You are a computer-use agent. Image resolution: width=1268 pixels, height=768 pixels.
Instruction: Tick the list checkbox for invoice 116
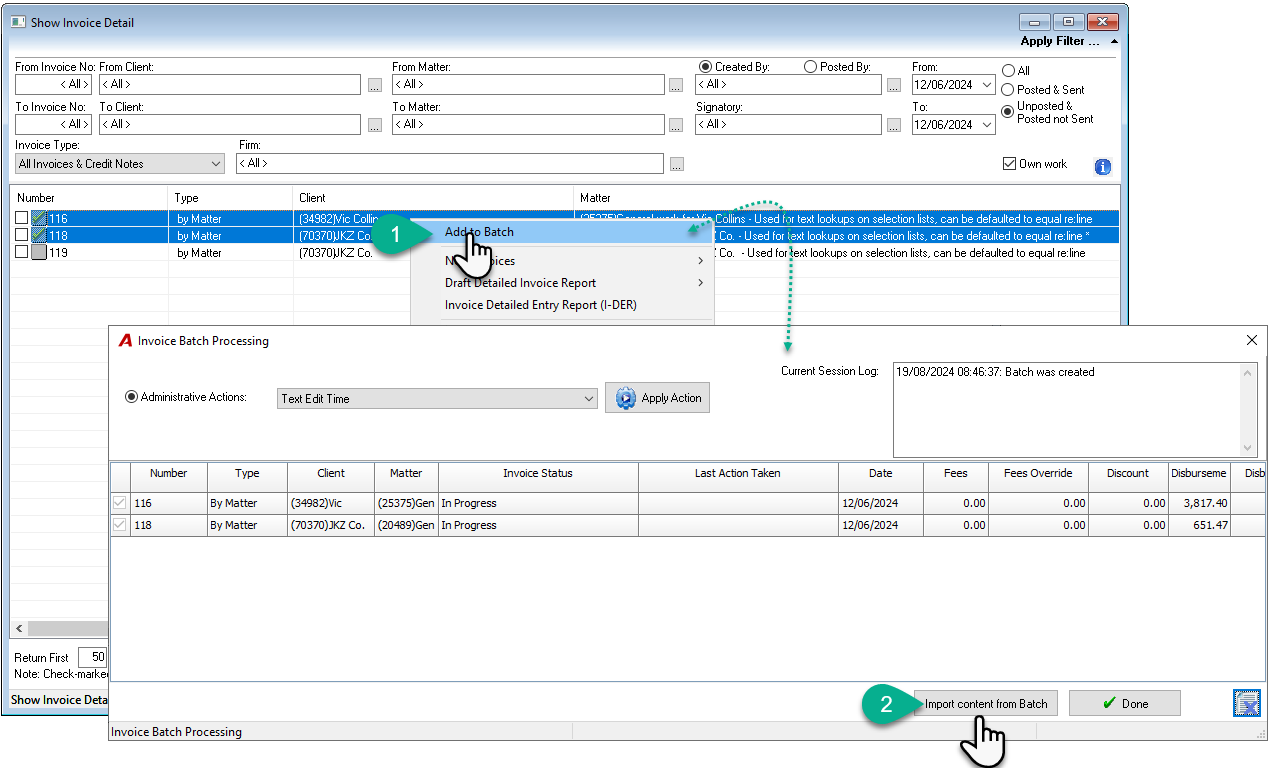pyautogui.click(x=21, y=218)
